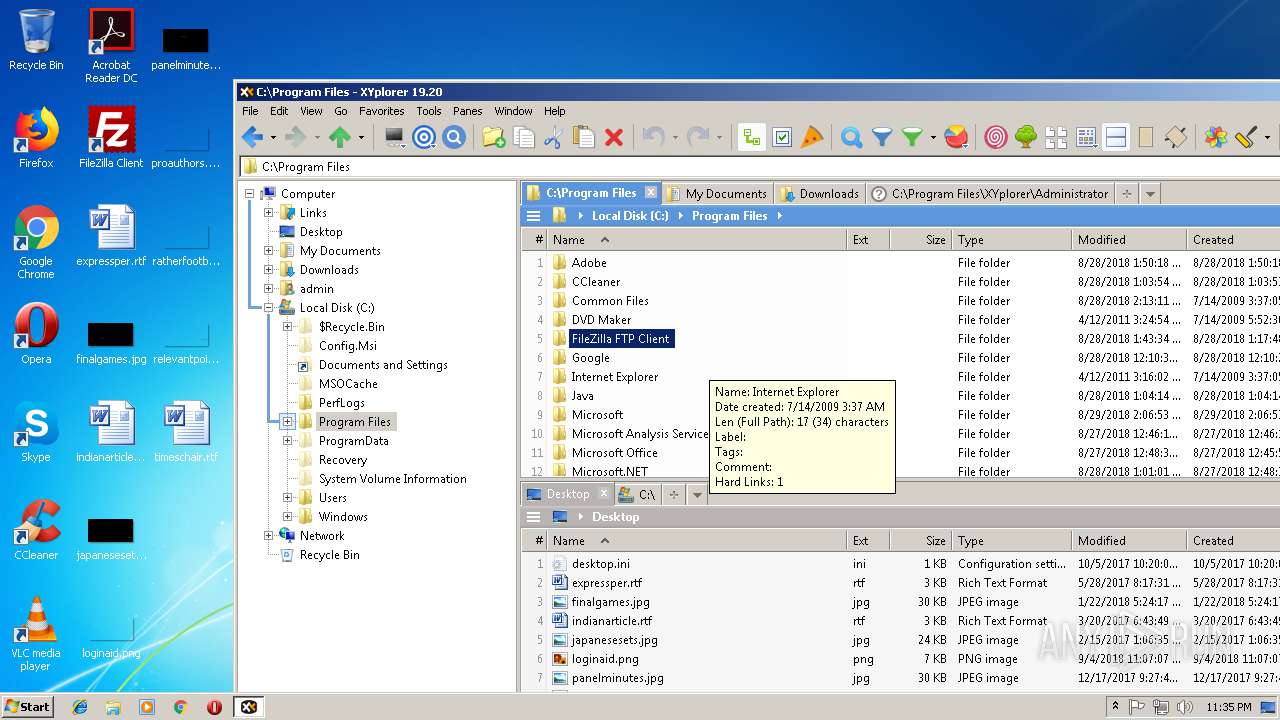Open the Panes menu

(467, 111)
